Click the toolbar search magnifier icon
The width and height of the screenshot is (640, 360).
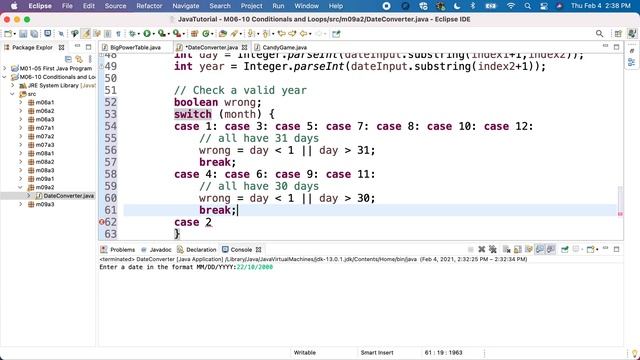tap(599, 34)
